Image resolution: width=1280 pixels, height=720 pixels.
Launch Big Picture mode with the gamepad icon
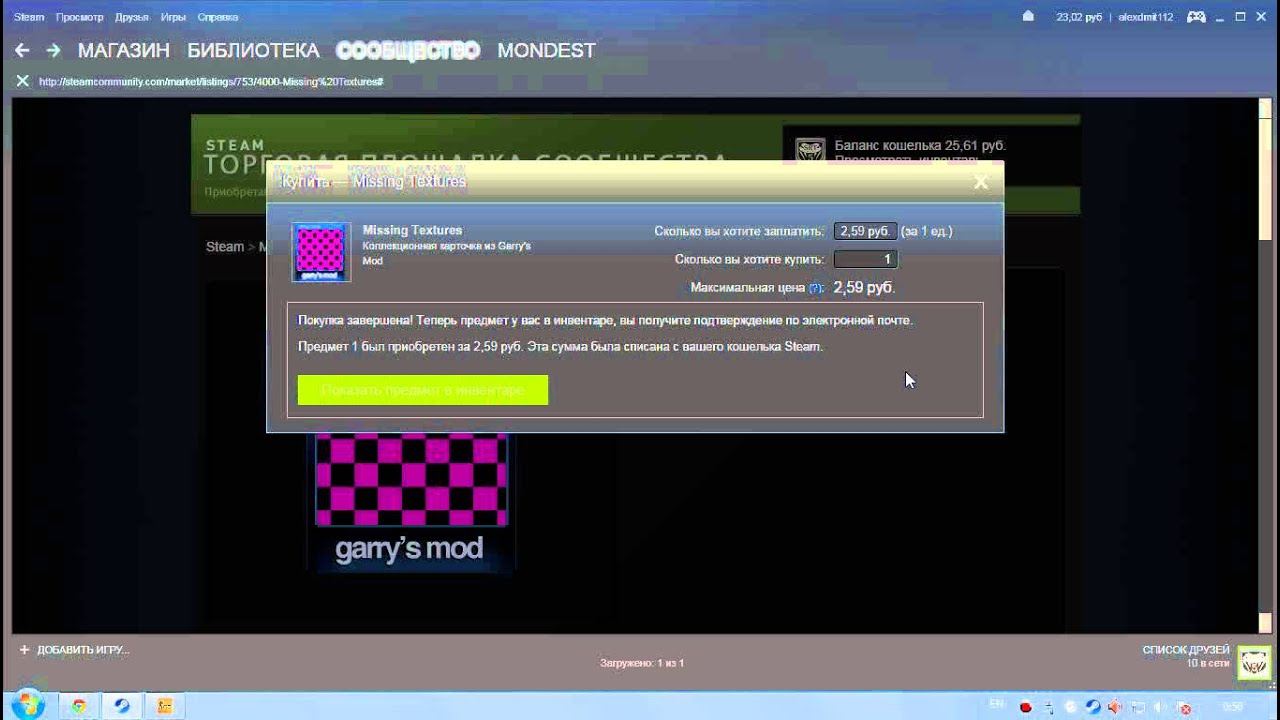click(1196, 17)
